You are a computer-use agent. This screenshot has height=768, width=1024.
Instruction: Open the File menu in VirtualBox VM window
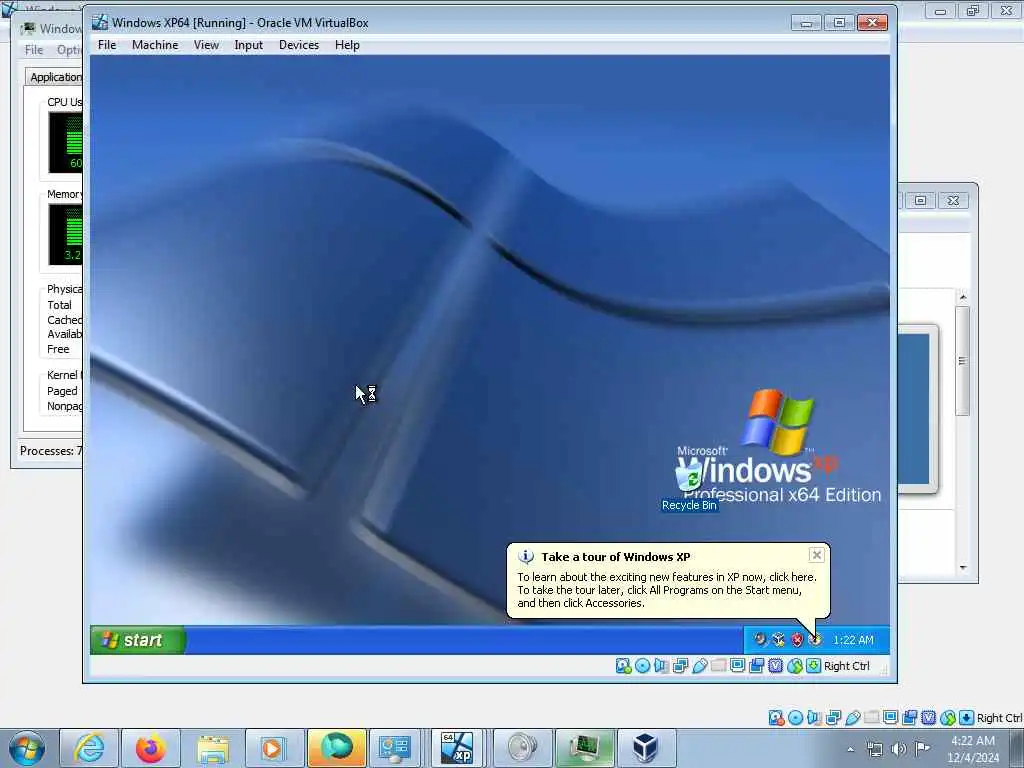click(107, 45)
